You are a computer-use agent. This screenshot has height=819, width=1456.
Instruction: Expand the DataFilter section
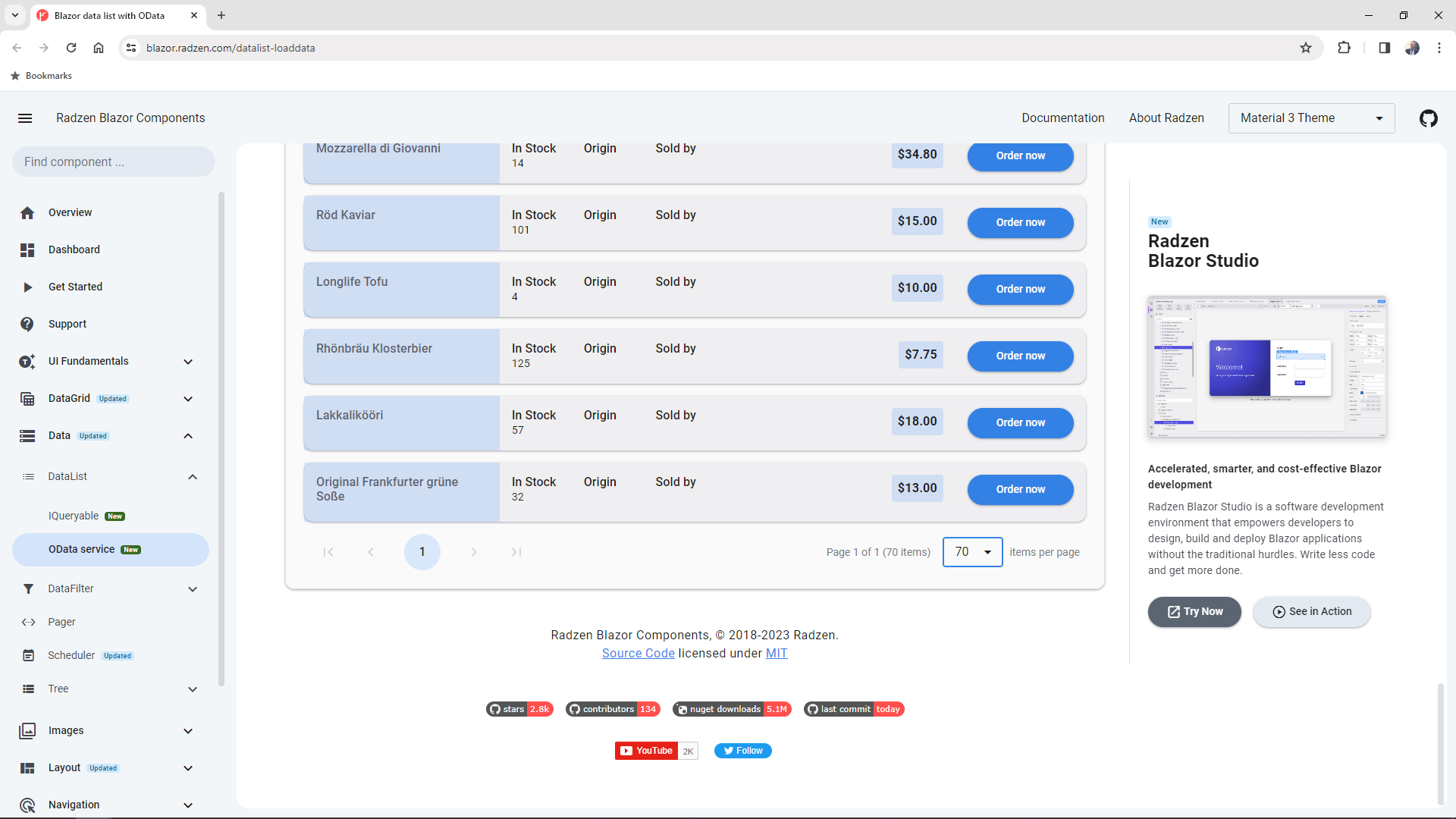pos(193,589)
